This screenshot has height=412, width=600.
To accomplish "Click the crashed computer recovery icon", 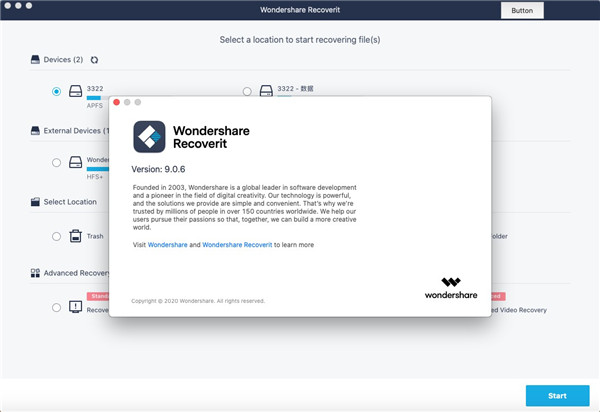I will tap(75, 307).
